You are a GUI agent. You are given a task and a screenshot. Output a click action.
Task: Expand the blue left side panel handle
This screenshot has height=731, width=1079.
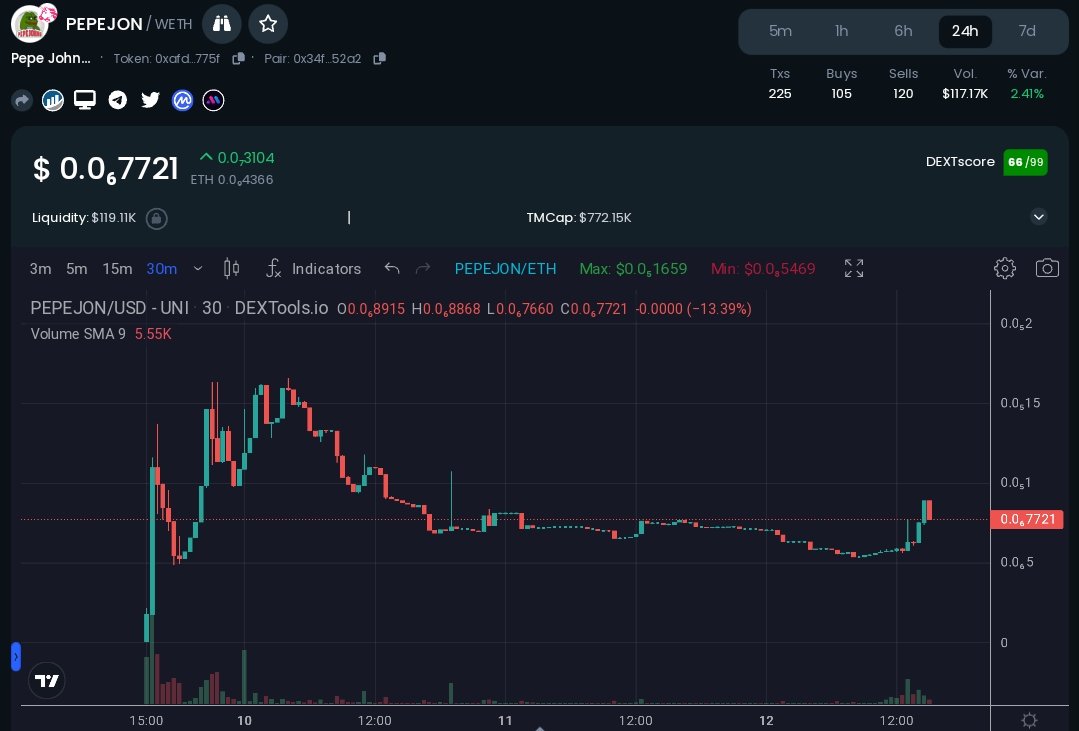16,657
